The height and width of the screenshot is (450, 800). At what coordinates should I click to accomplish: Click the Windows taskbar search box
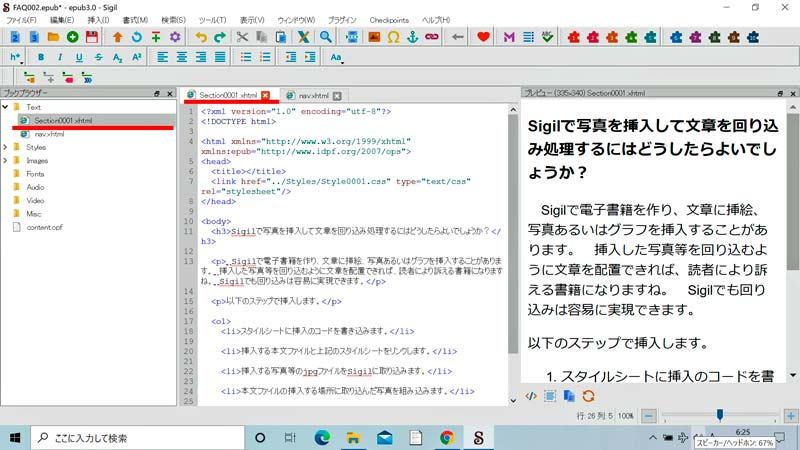pyautogui.click(x=130, y=437)
